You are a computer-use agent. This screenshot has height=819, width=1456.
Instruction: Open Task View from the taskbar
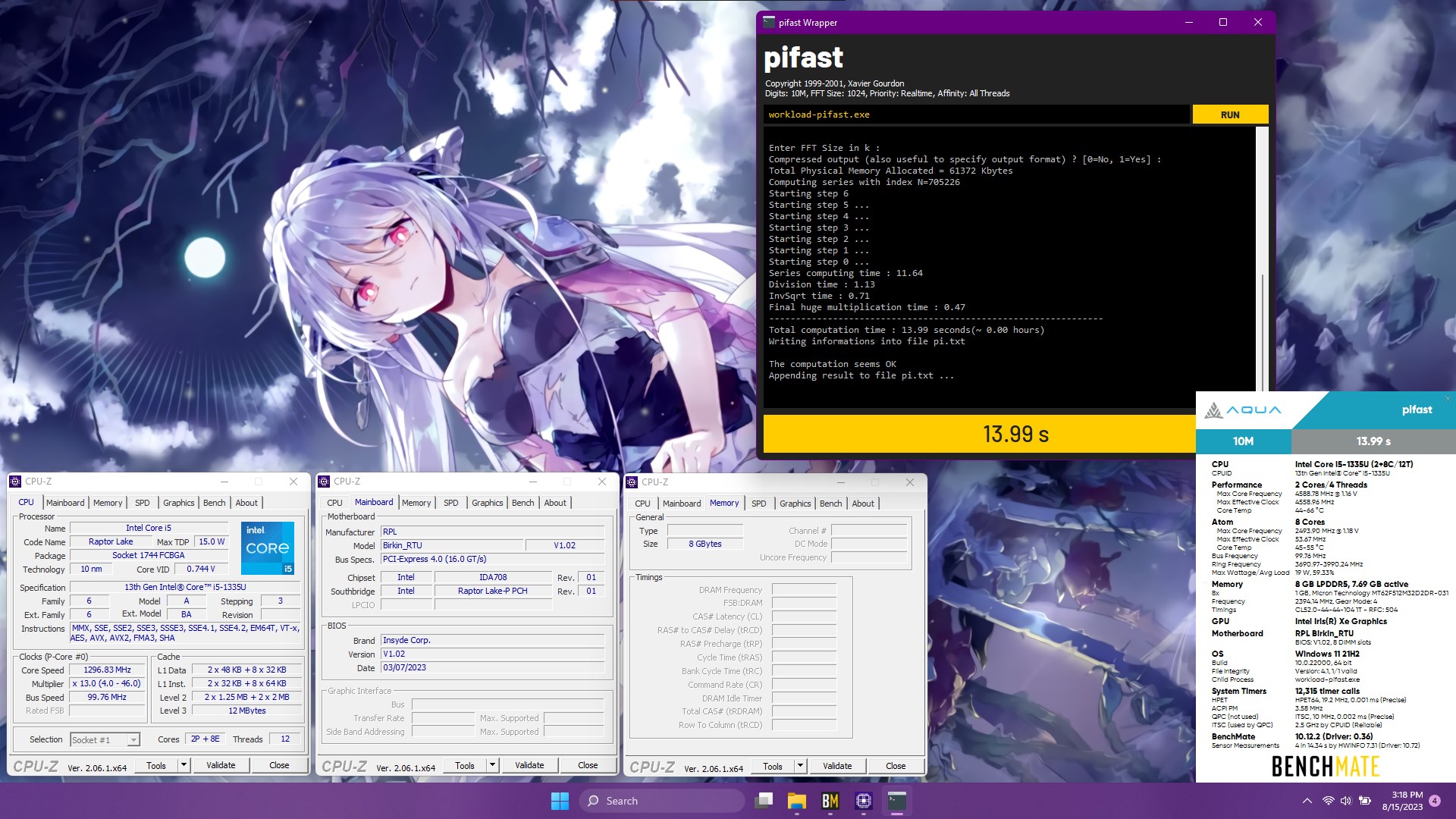(x=764, y=801)
